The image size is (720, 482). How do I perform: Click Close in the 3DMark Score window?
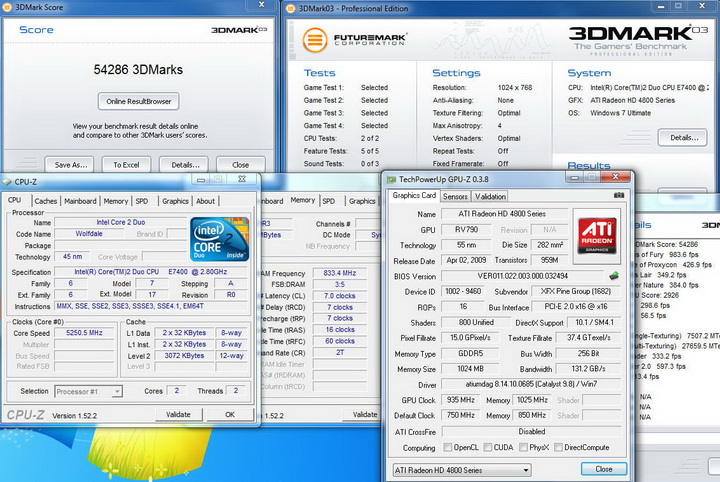241,165
